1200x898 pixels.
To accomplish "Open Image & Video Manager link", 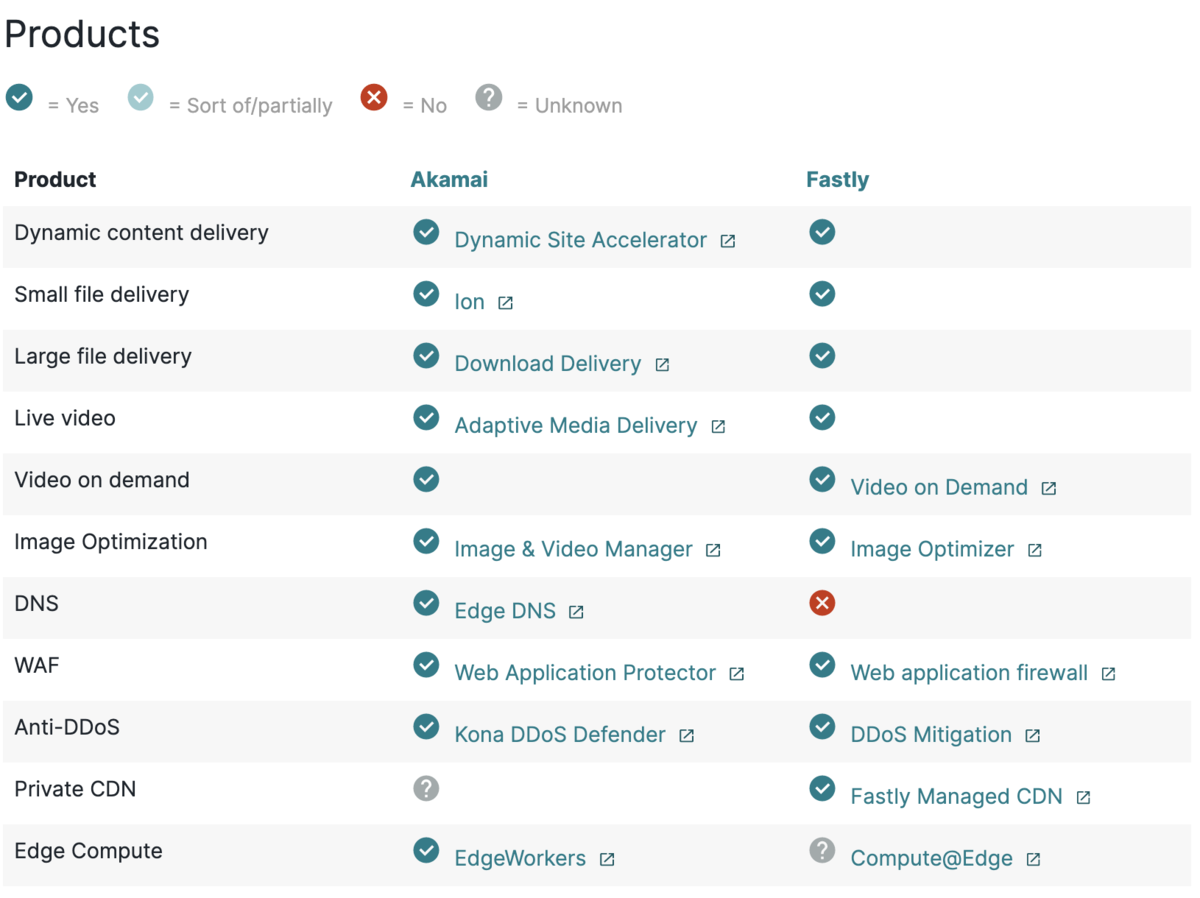I will pyautogui.click(x=573, y=550).
